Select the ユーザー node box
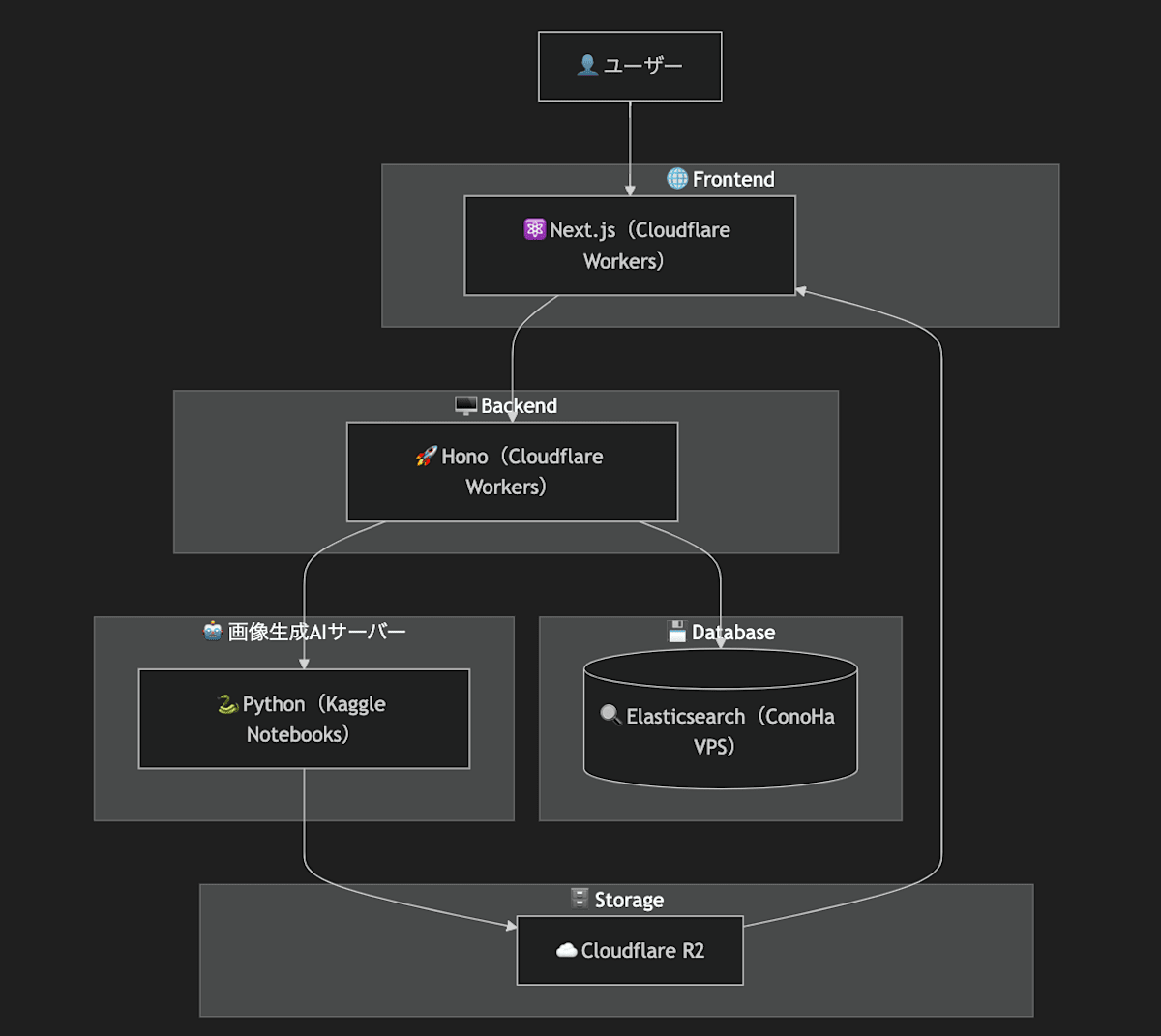The image size is (1161, 1036). click(630, 66)
